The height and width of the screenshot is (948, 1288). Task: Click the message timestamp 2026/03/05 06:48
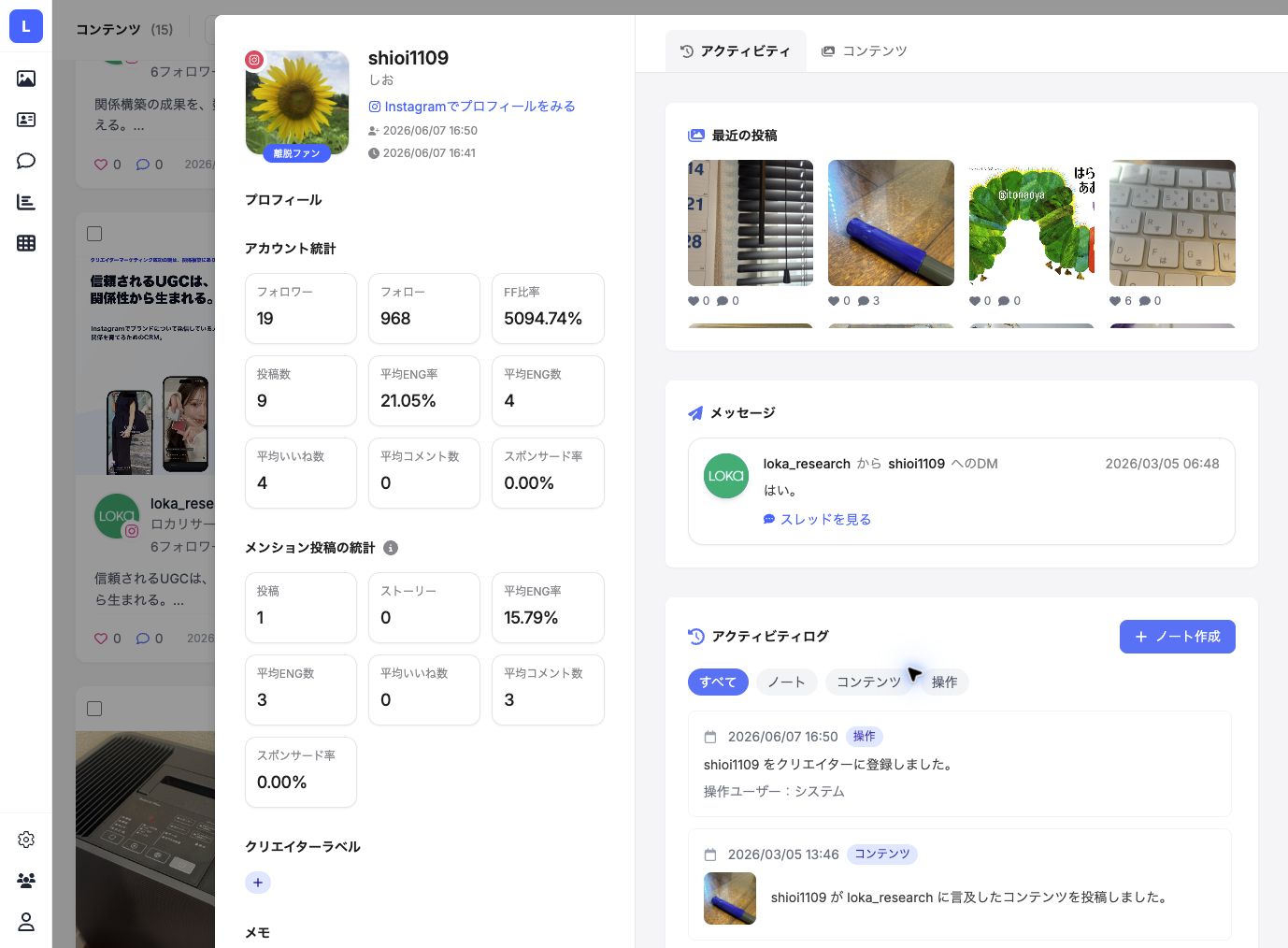(x=1162, y=464)
